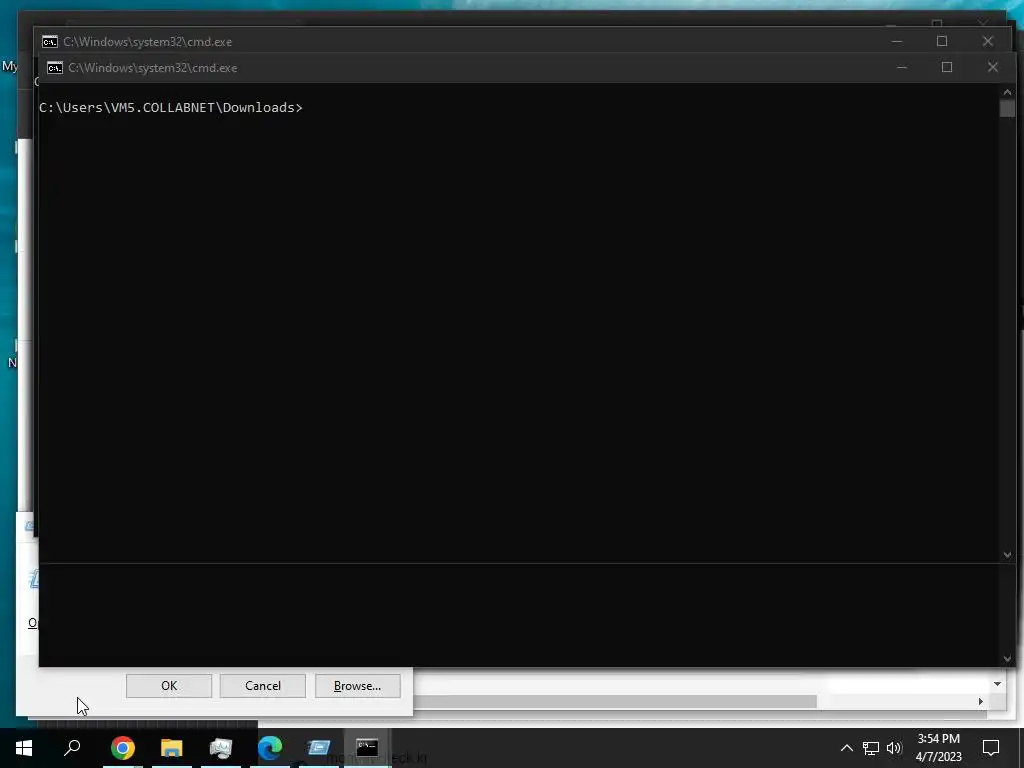Open front cmd.exe window system menu icon

pyautogui.click(x=55, y=68)
